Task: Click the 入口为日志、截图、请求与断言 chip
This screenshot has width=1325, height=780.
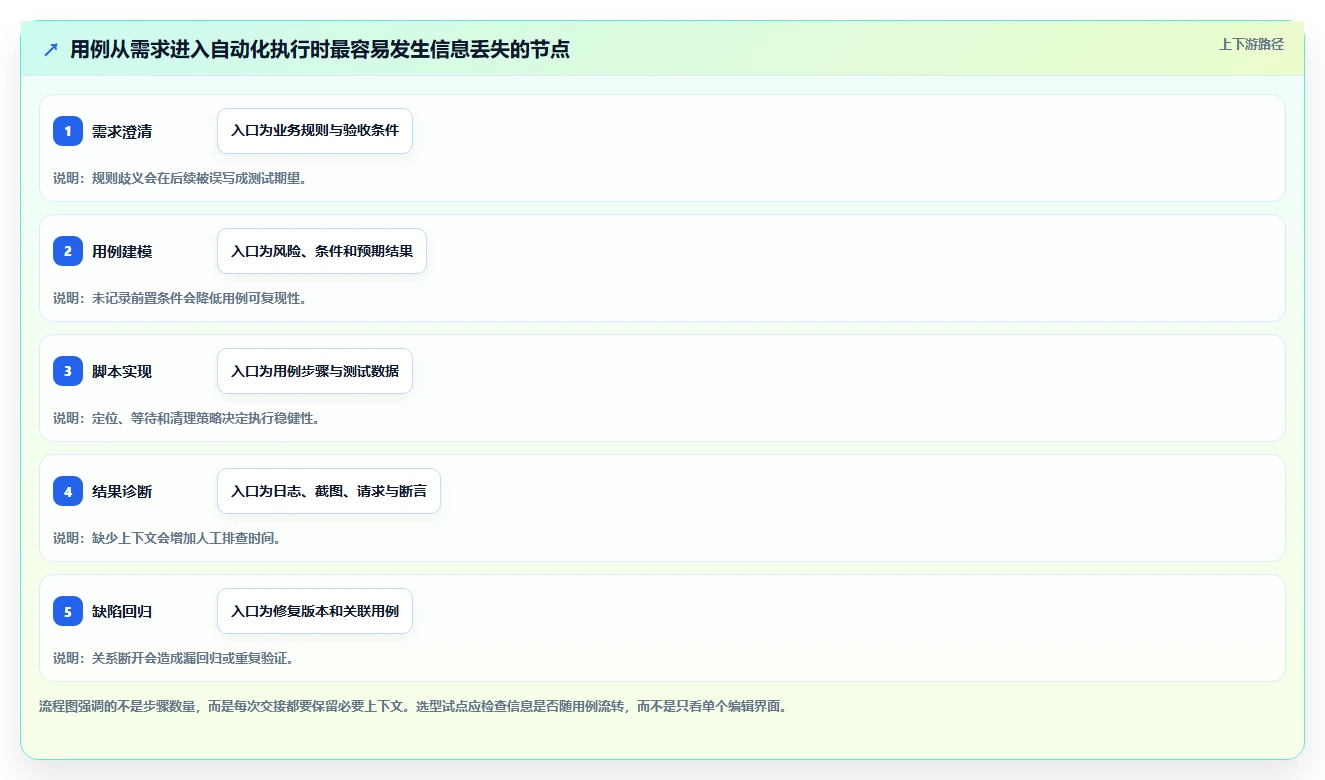Action: point(329,491)
